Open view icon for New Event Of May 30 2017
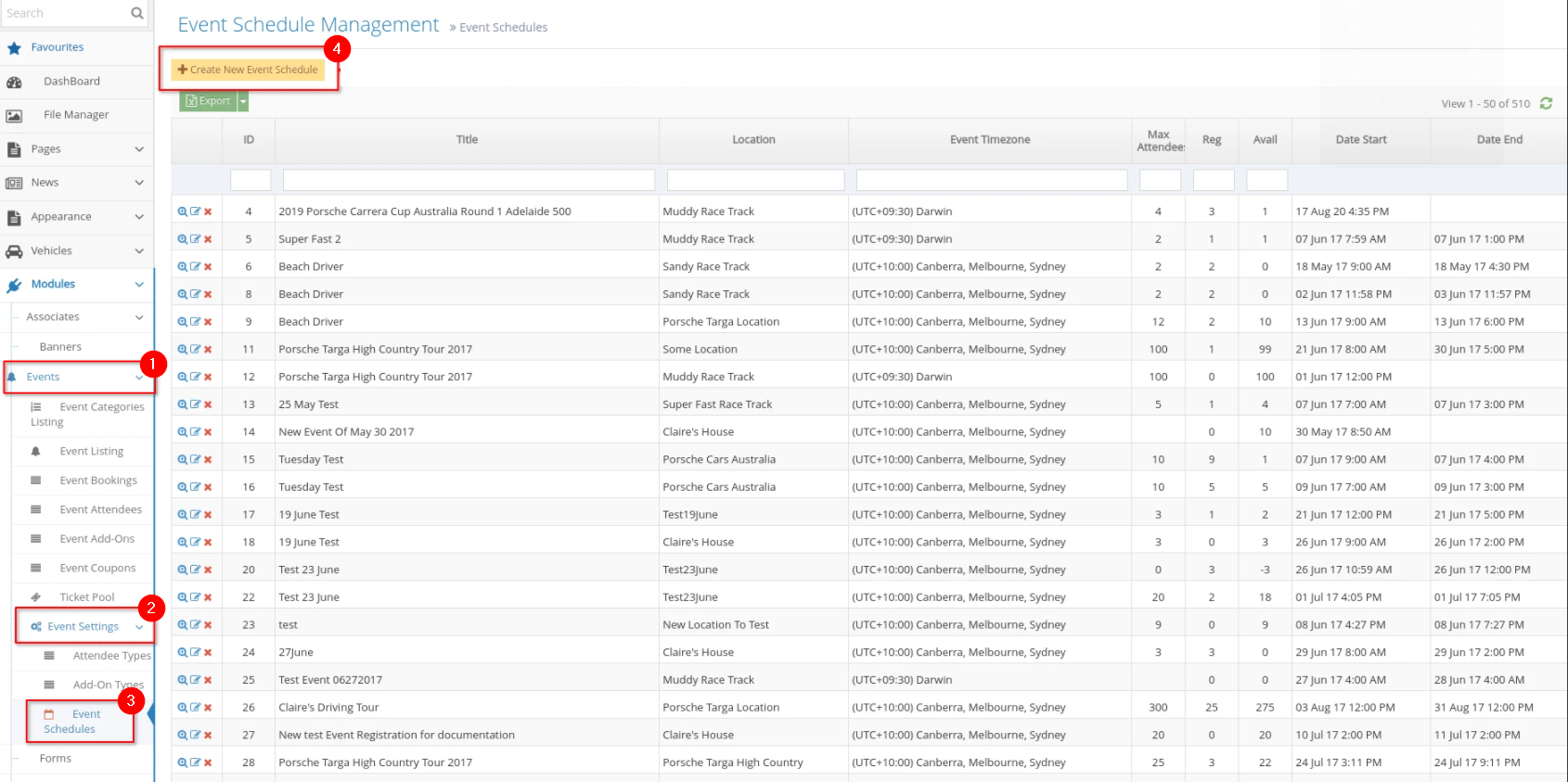Screen dimensions: 1568x782 click(183, 432)
